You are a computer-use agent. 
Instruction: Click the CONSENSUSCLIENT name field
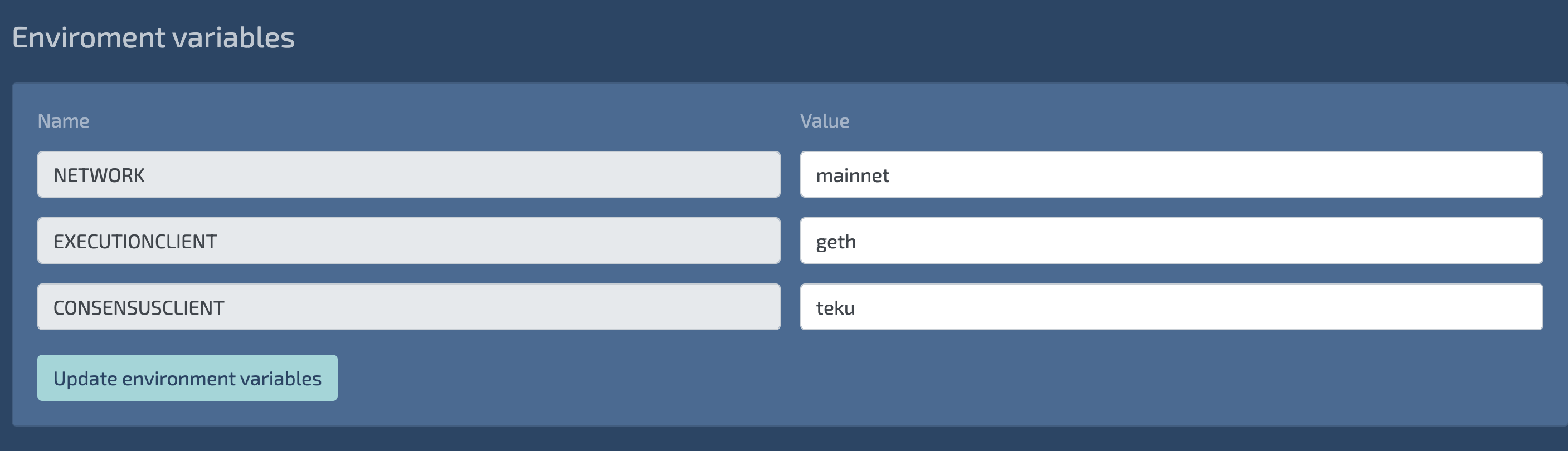408,307
